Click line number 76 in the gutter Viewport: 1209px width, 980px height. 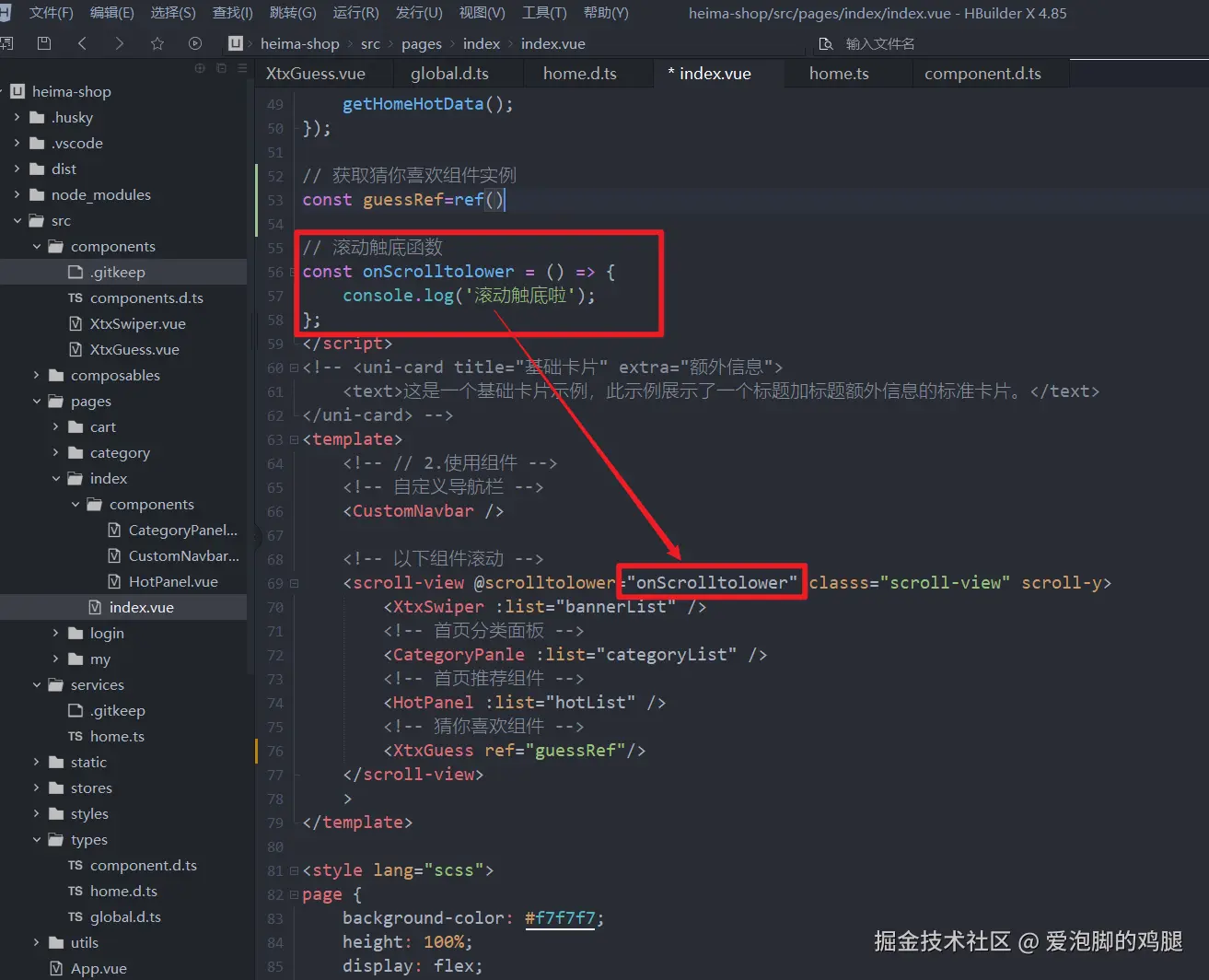(x=275, y=751)
